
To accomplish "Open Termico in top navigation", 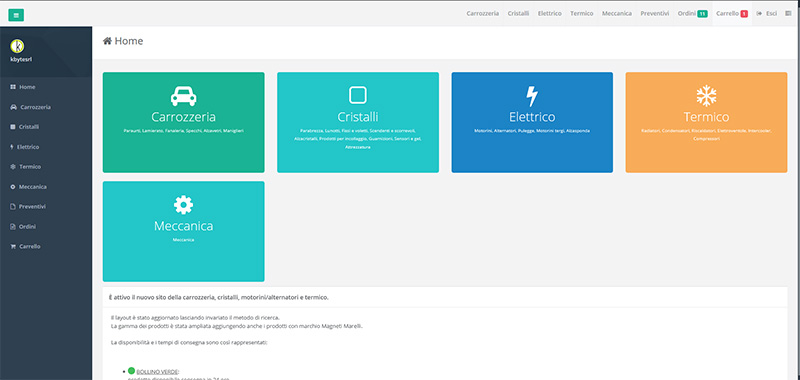I will pos(582,13).
